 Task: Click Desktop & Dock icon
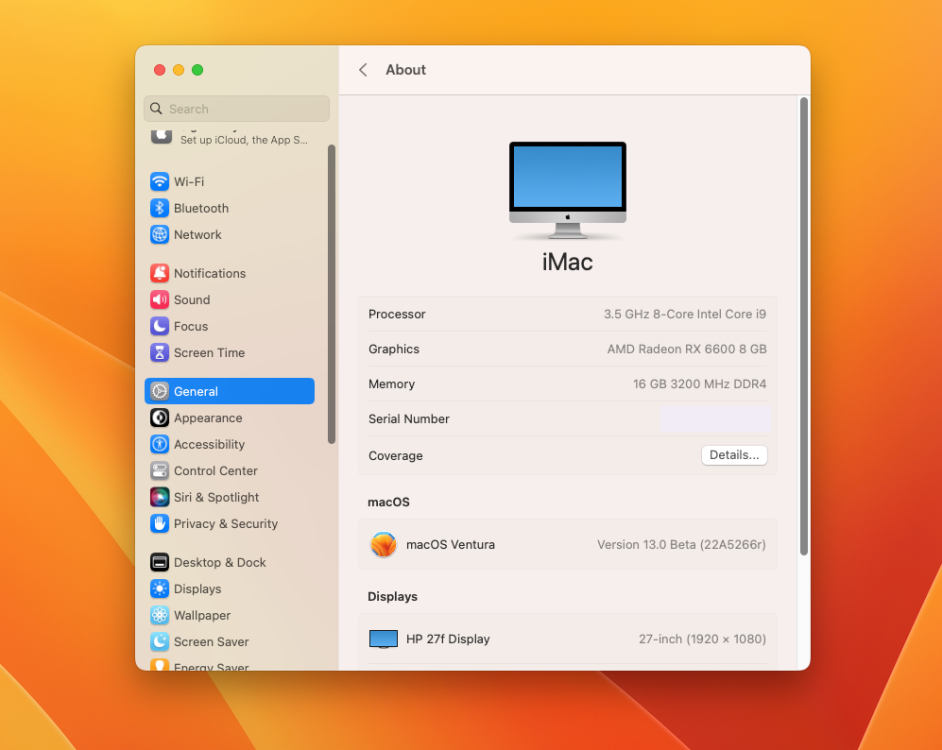click(159, 562)
